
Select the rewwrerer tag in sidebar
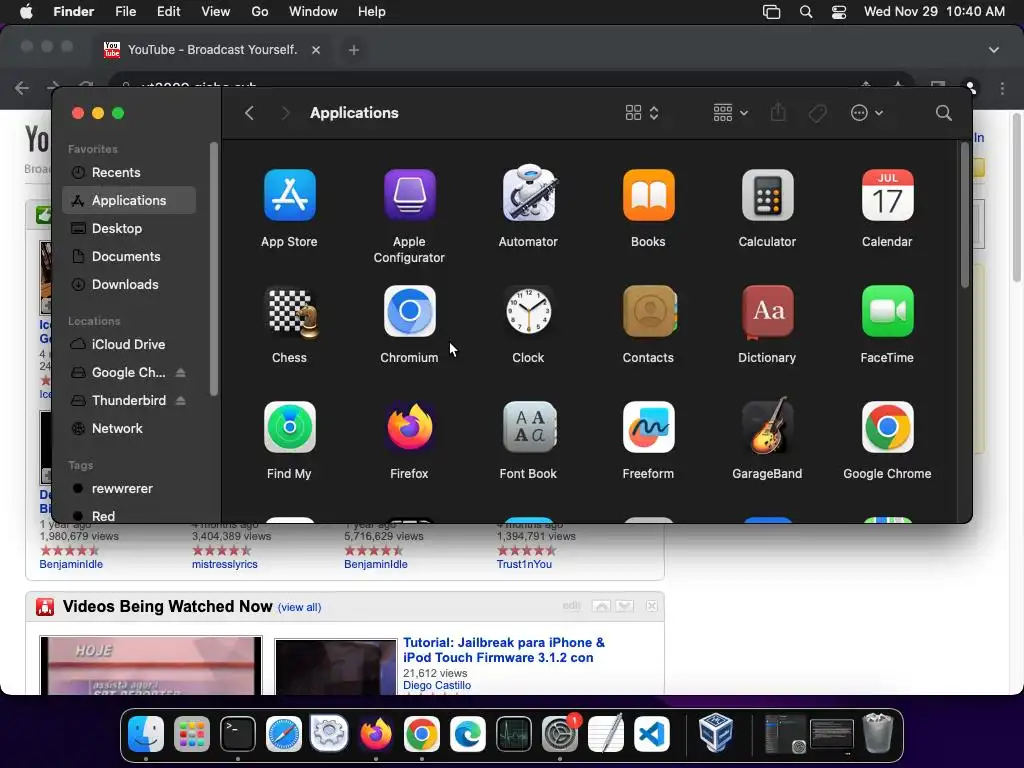point(129,488)
